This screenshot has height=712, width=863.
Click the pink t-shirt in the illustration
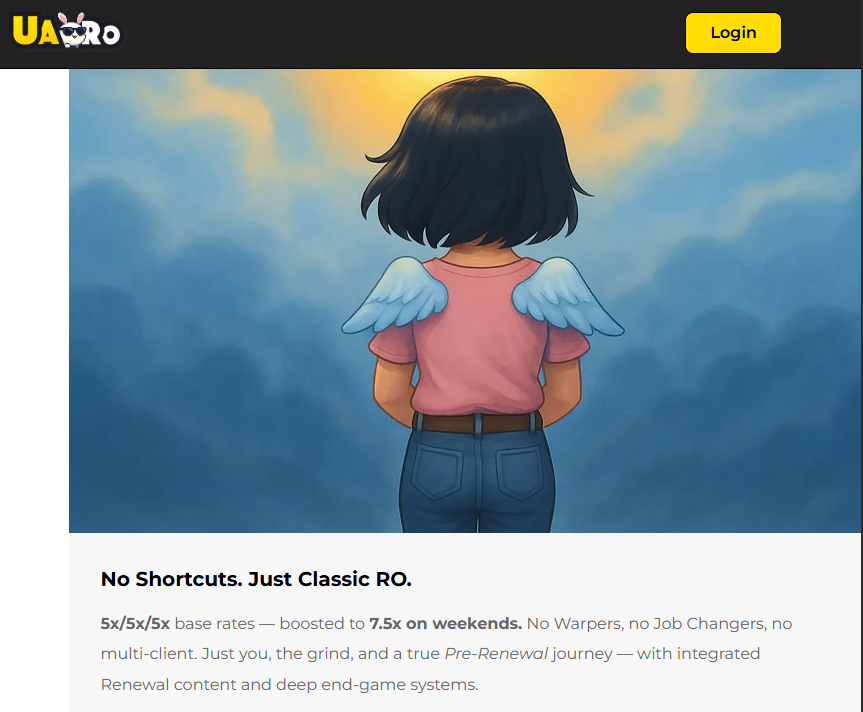tap(478, 337)
